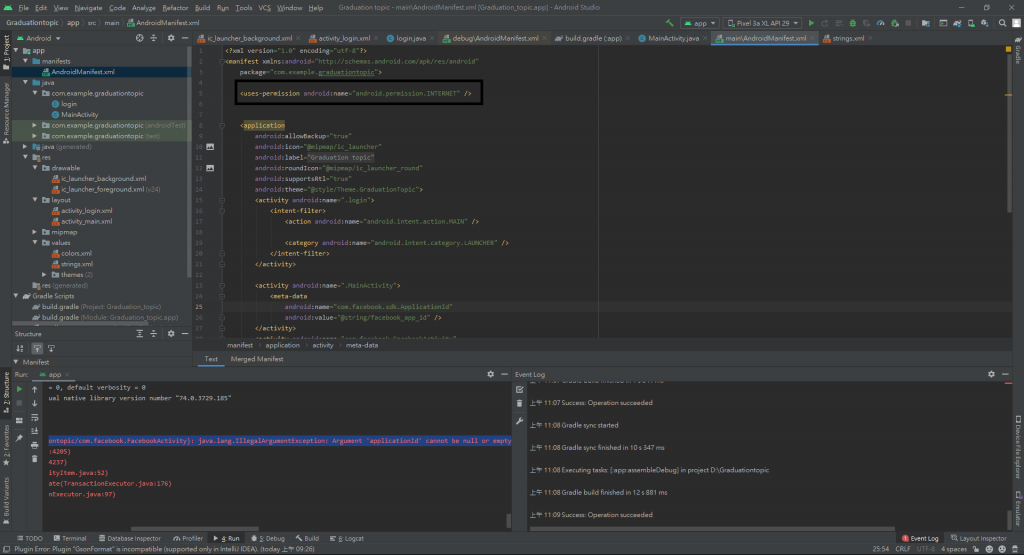Switch to Merged Manifest view
The height and width of the screenshot is (555, 1024).
tap(256, 358)
